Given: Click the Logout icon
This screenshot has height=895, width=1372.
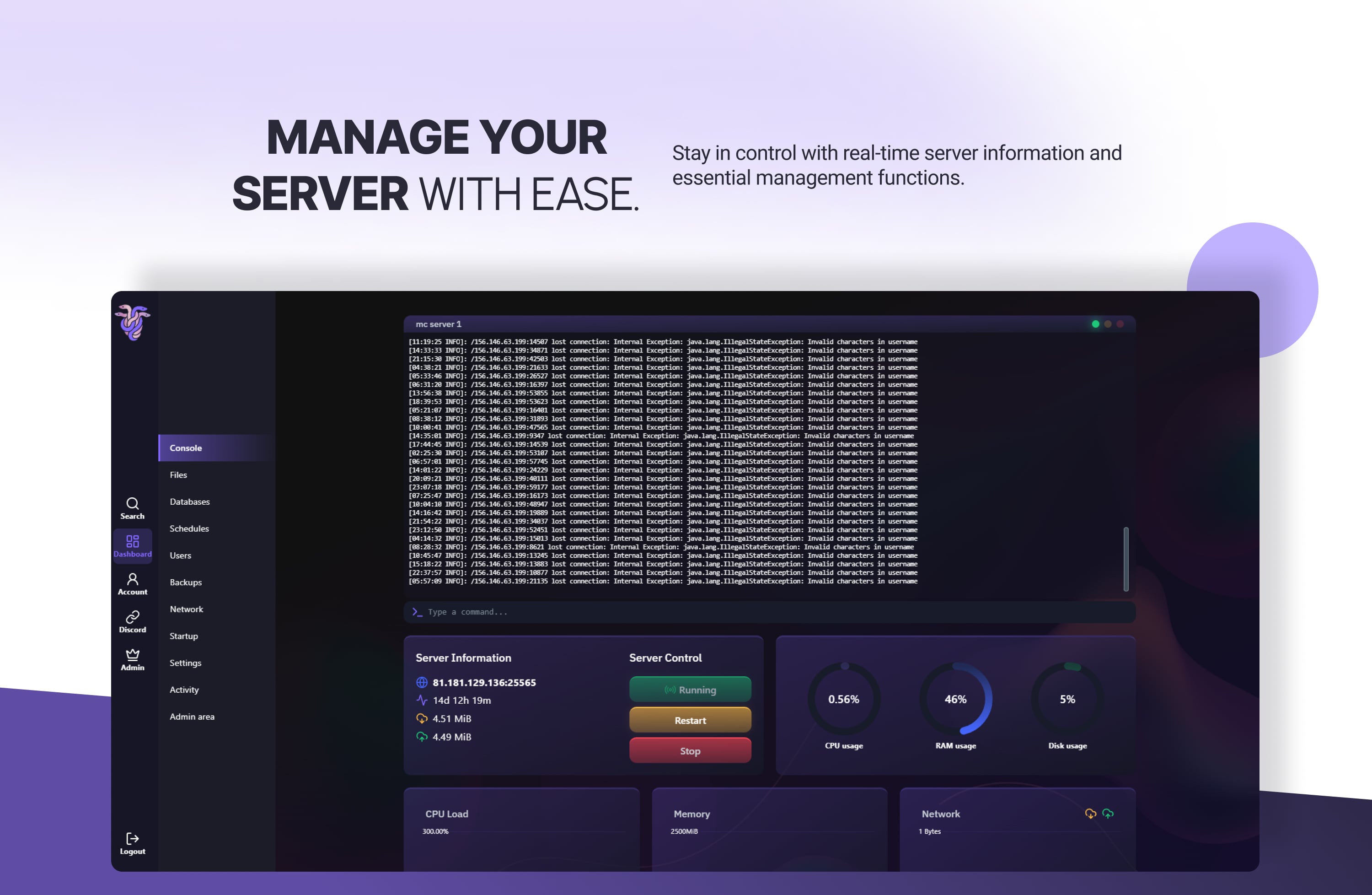Looking at the screenshot, I should click(132, 839).
